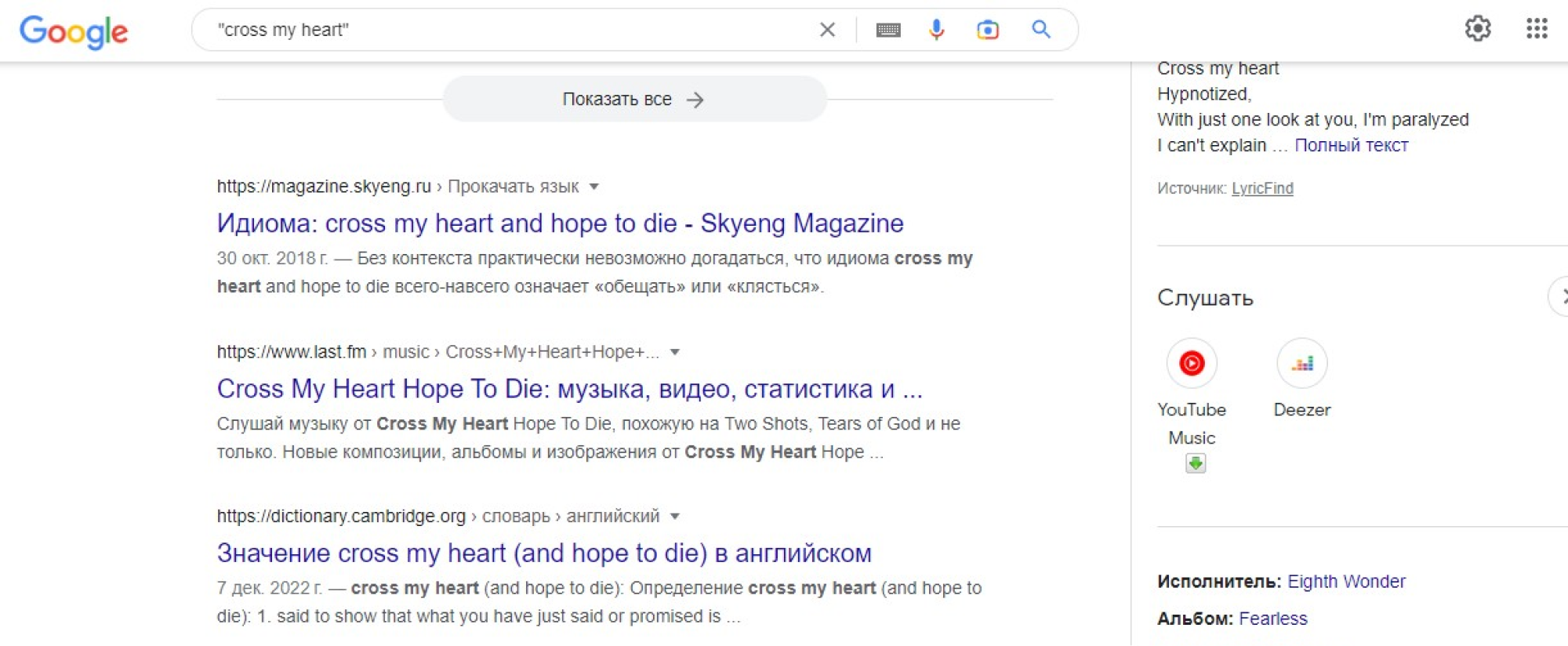Click the date 7 дек. 2022 г.
This screenshot has width=1568, height=646.
[x=269, y=588]
